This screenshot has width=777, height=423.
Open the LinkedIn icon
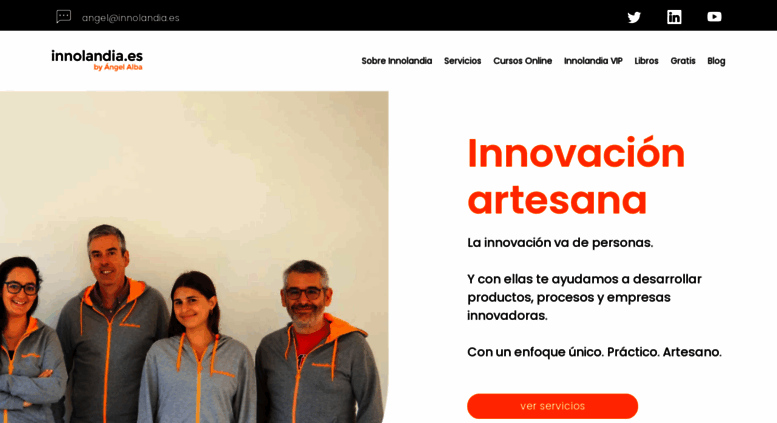tap(674, 17)
